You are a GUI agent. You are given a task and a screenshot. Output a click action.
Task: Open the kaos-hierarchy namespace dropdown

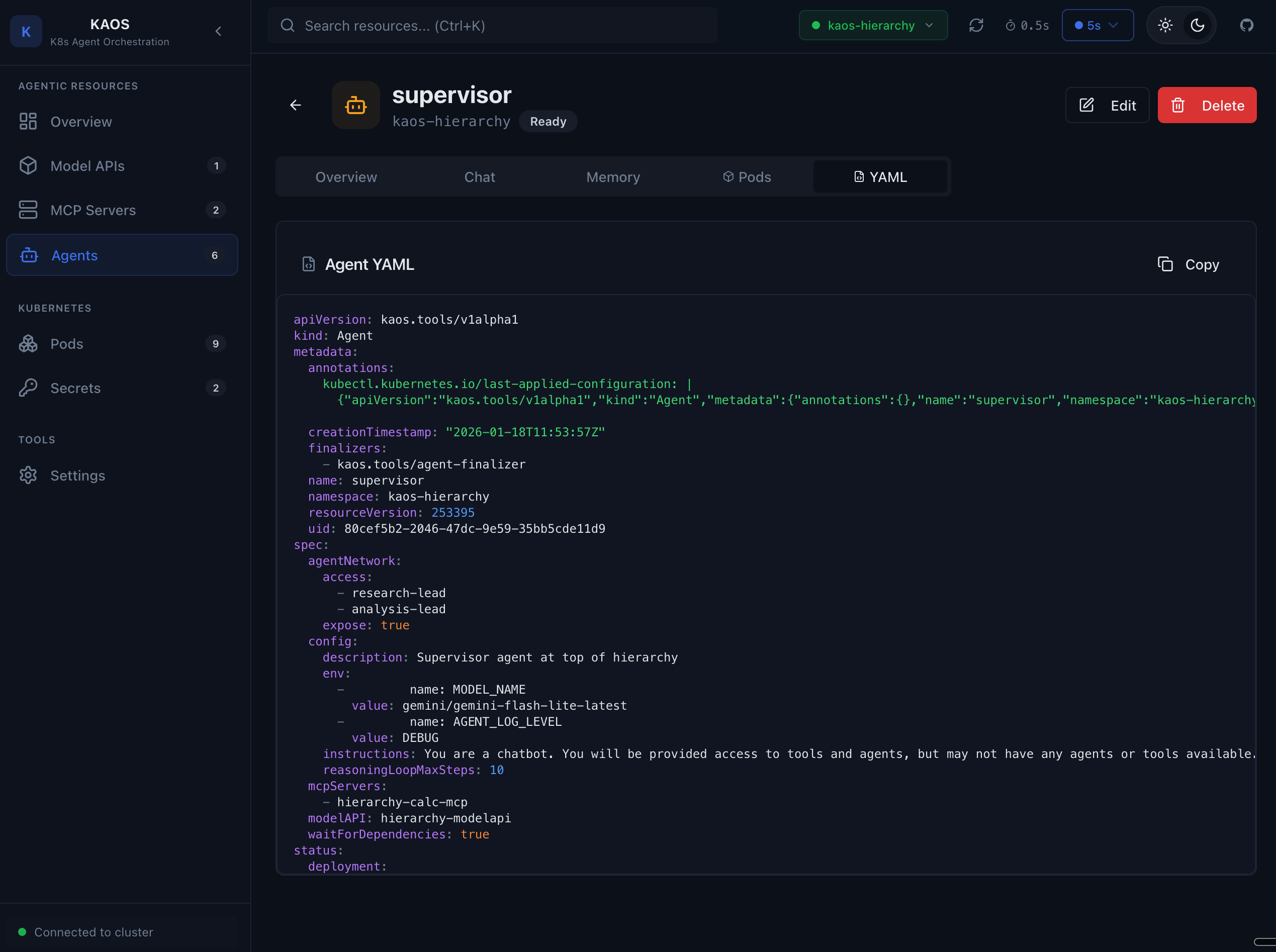pos(873,25)
